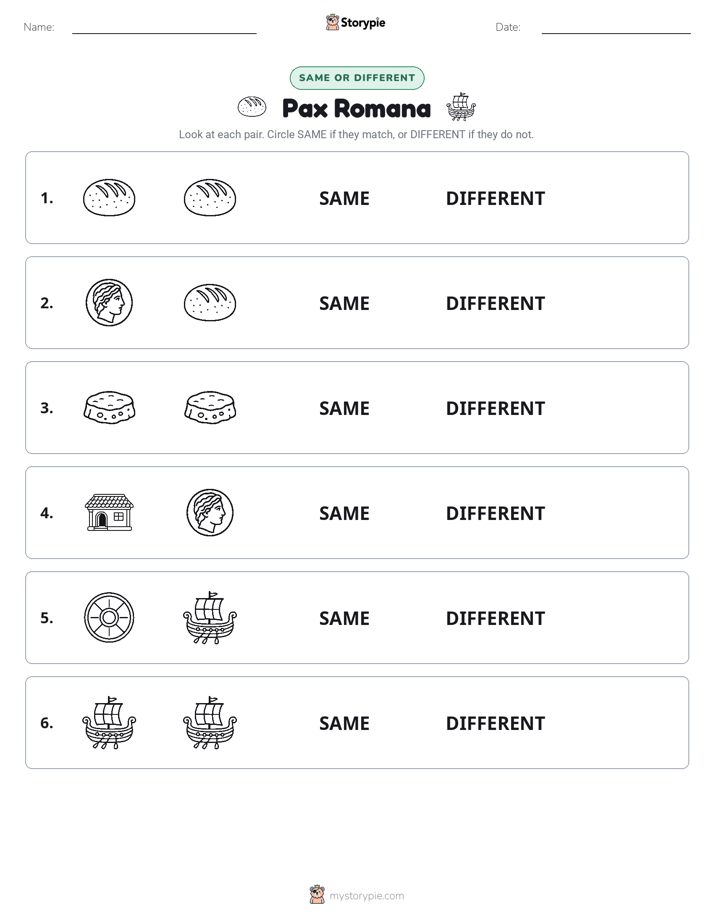Choose SAME for row 6
The width and height of the screenshot is (714, 924).
pyautogui.click(x=344, y=723)
